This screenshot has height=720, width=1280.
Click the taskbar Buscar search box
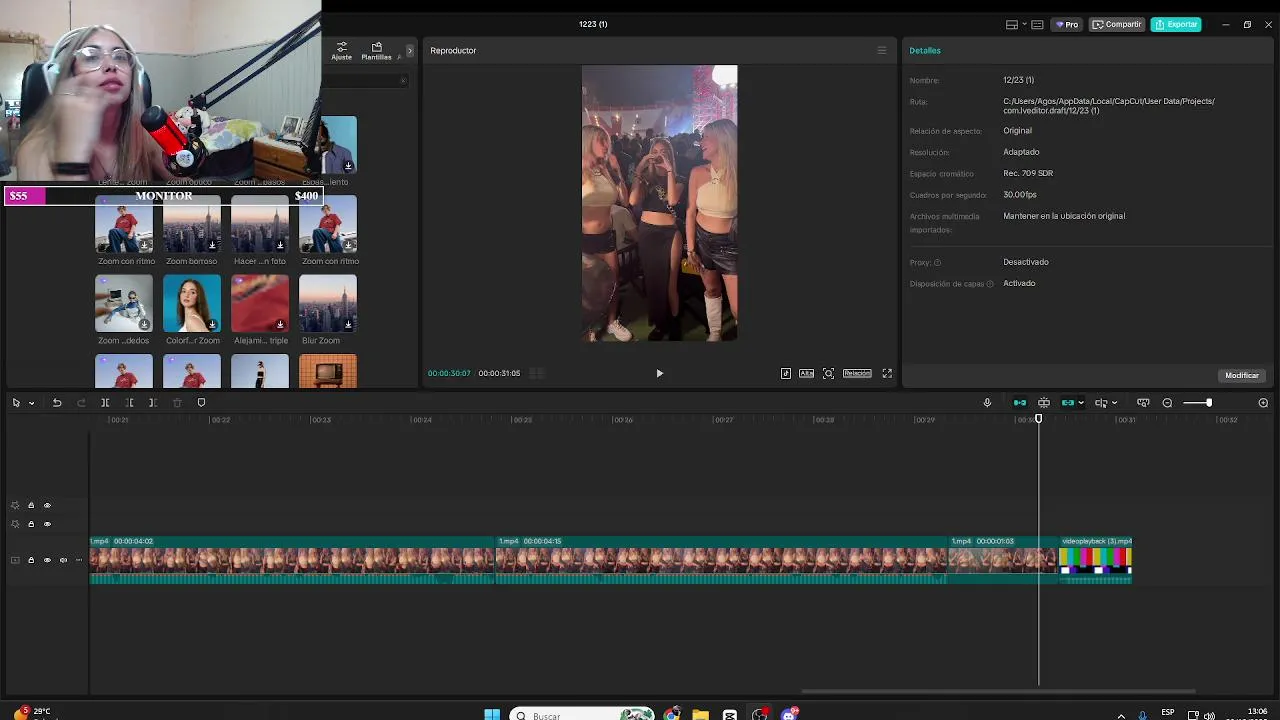coord(582,715)
